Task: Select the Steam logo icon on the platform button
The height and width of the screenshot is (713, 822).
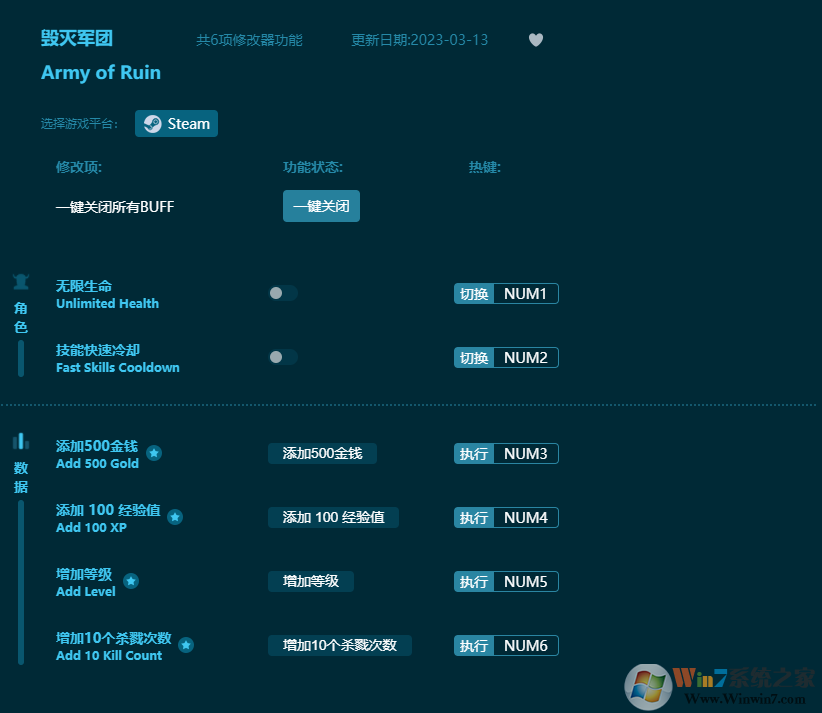Action: coord(152,123)
